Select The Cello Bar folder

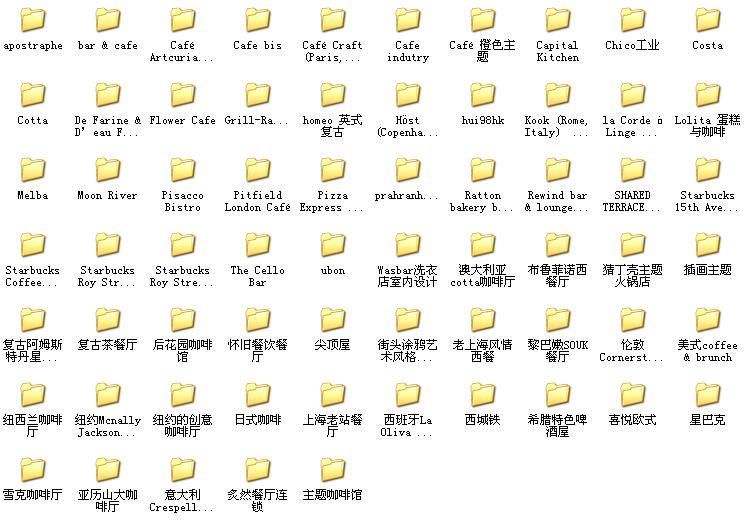point(258,245)
